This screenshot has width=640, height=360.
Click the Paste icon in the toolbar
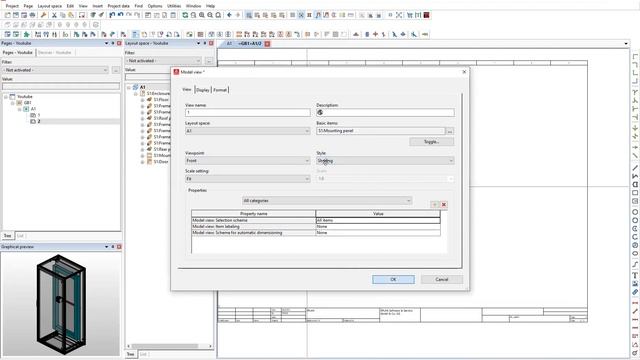click(x=71, y=15)
